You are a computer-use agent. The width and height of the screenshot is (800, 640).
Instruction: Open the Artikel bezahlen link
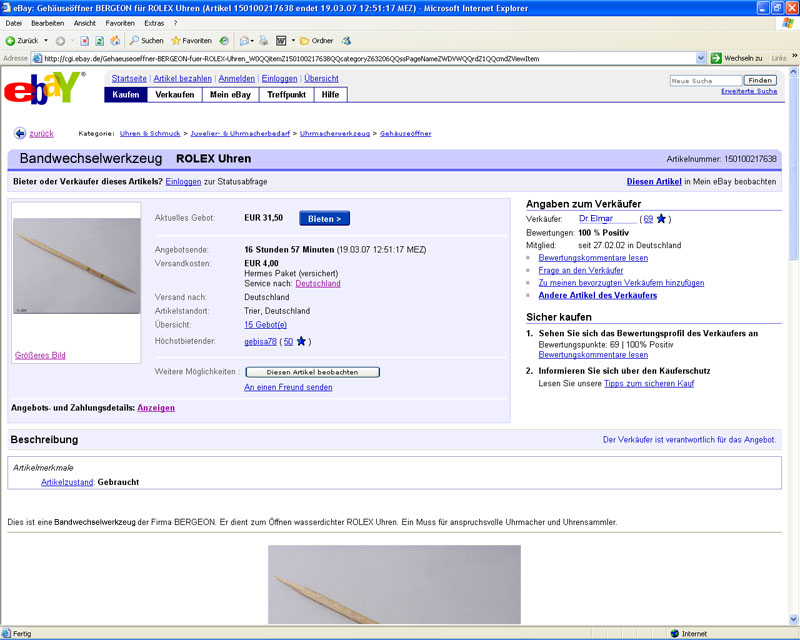(183, 79)
